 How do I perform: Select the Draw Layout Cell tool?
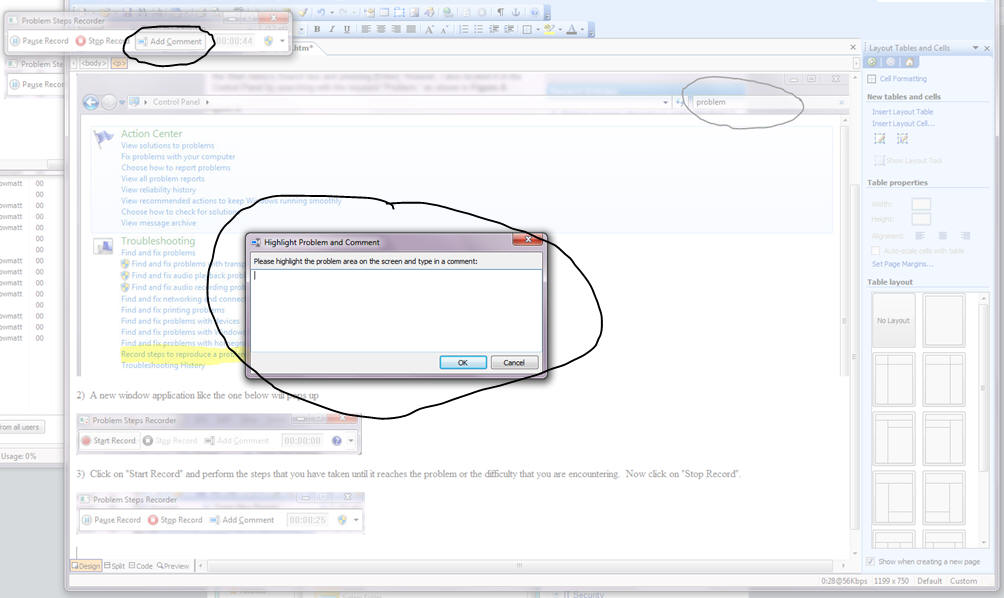coord(902,139)
